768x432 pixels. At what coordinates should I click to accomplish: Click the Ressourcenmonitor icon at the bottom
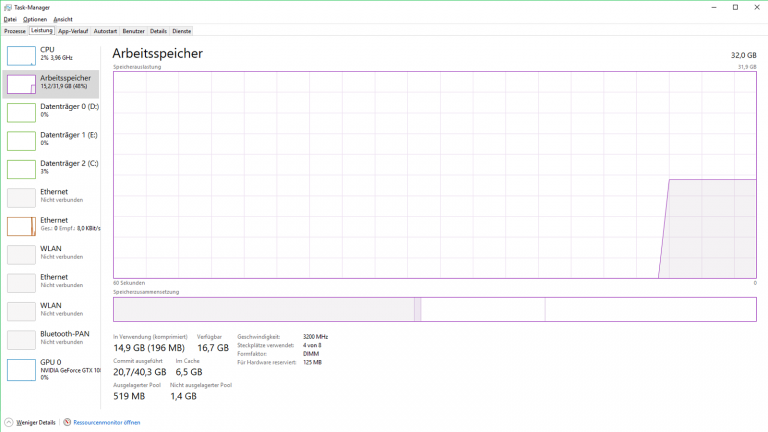point(68,423)
